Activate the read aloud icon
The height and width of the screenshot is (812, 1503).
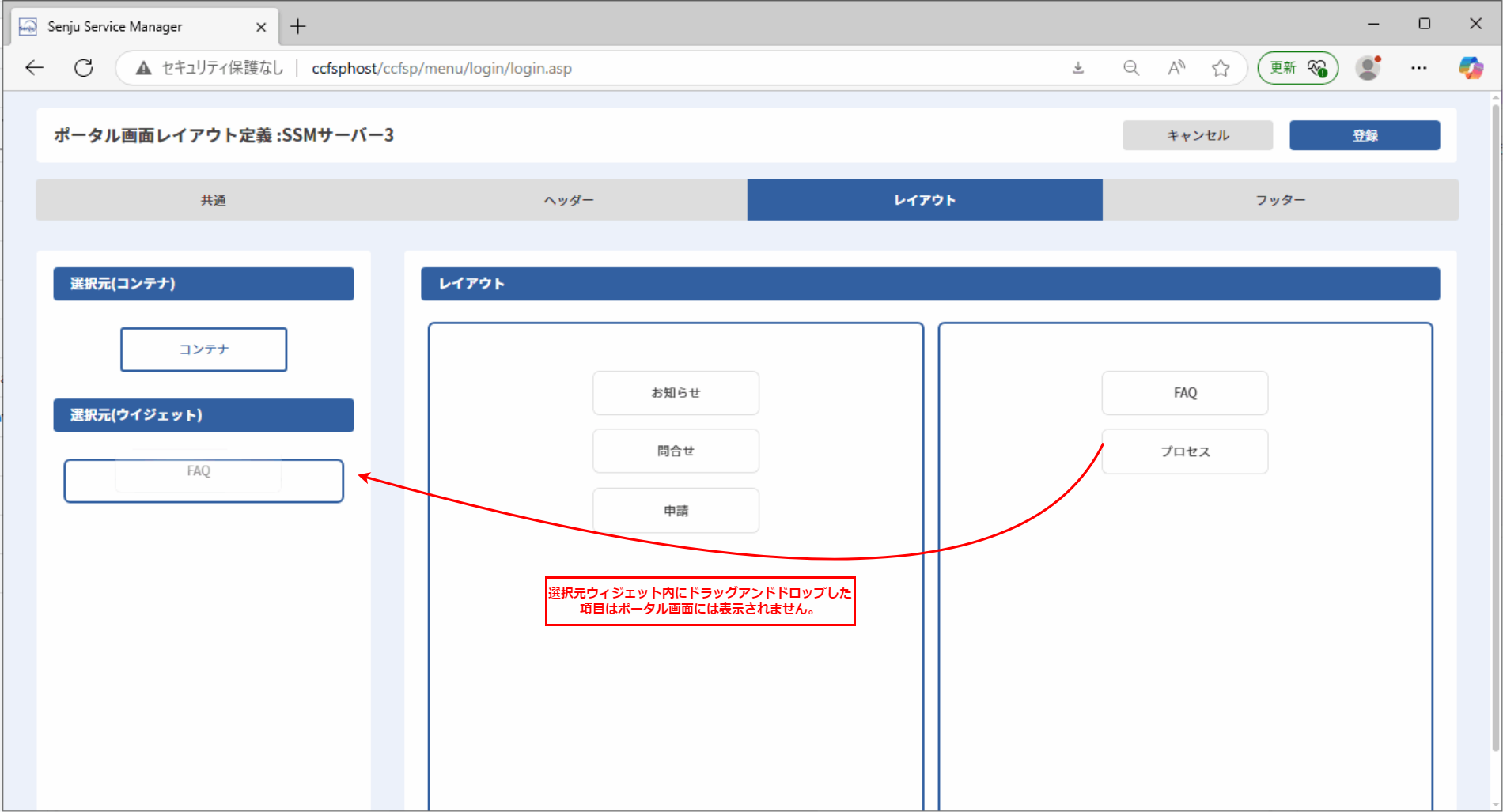pos(1176,68)
